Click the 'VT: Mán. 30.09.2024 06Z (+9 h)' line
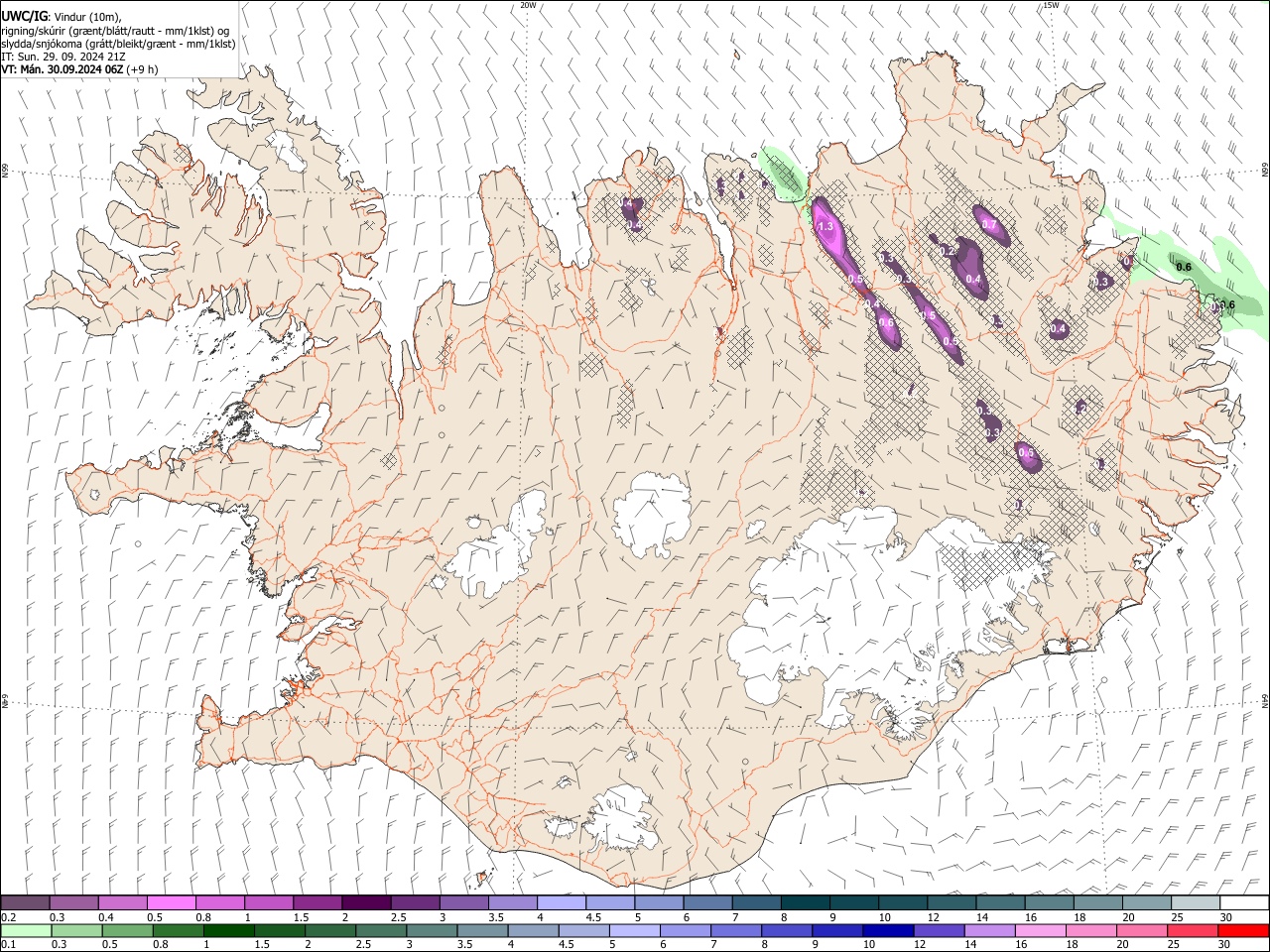 [79, 69]
